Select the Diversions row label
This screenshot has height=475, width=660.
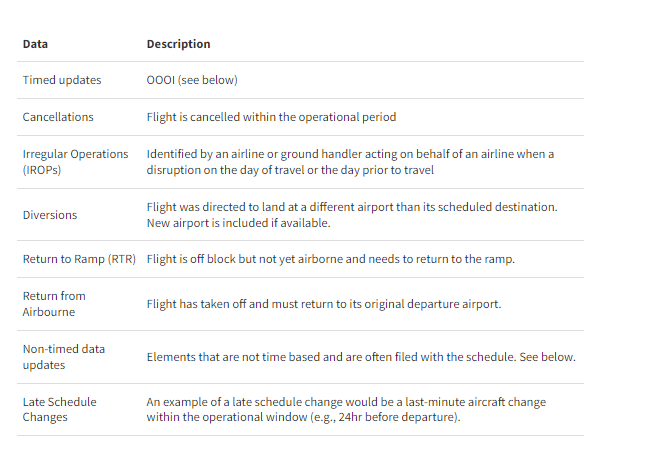(x=50, y=215)
